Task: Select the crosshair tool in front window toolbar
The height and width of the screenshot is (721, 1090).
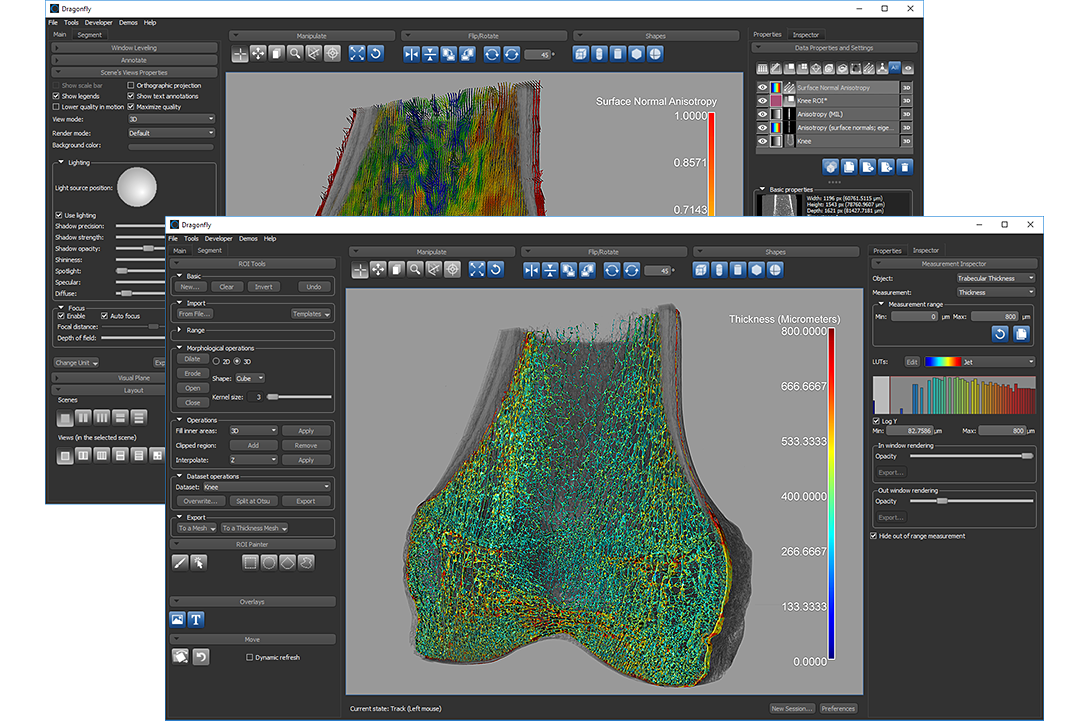Action: click(359, 270)
